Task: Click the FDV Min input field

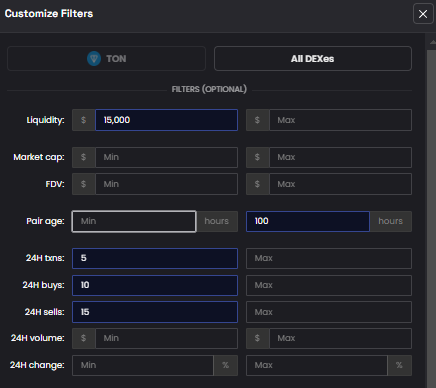Action: 166,184
